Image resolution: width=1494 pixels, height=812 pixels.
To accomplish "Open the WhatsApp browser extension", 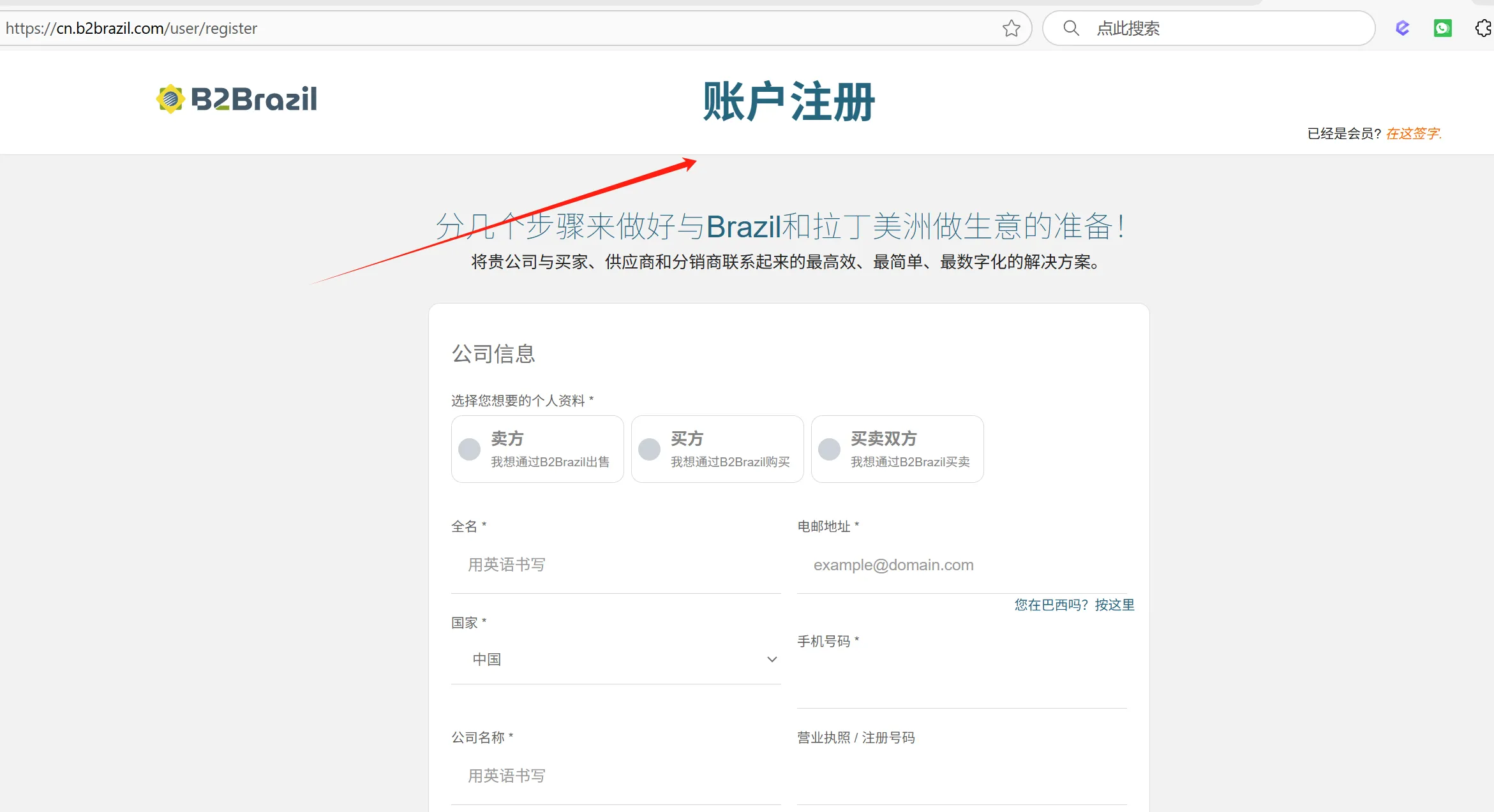I will 1442,28.
